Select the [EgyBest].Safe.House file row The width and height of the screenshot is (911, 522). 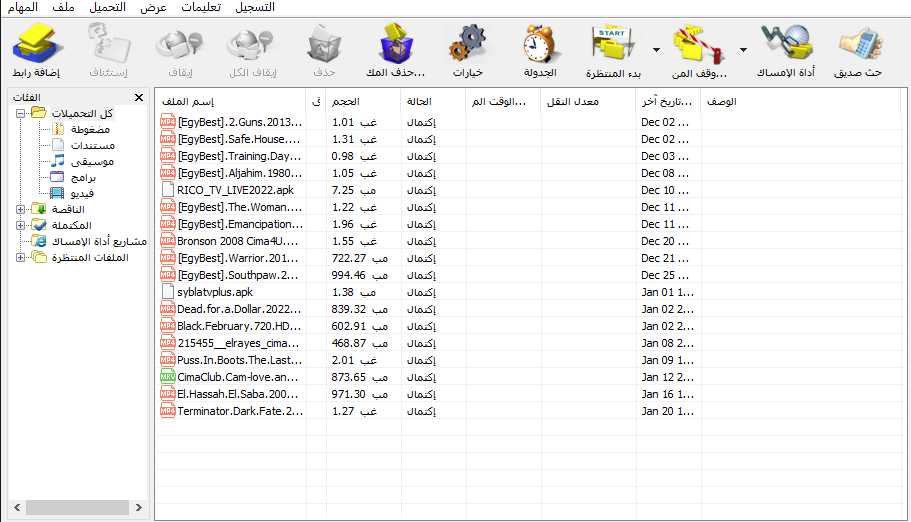pos(528,139)
